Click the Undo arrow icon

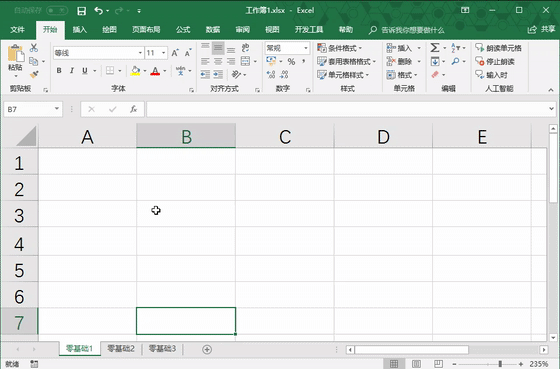point(99,11)
